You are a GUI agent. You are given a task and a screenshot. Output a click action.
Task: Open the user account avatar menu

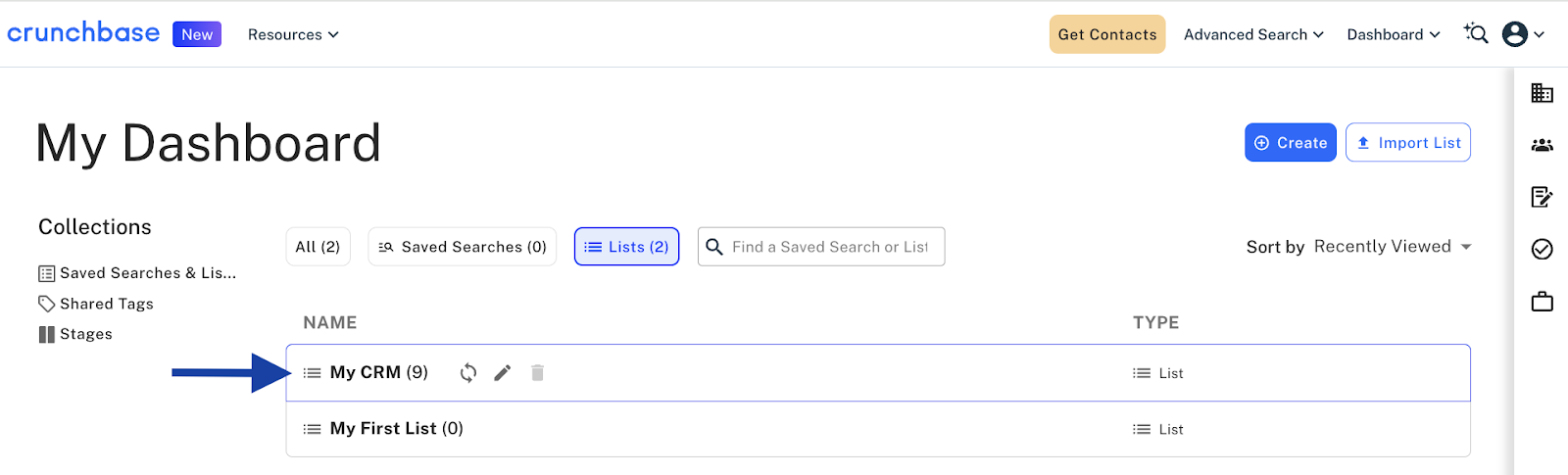point(1523,34)
